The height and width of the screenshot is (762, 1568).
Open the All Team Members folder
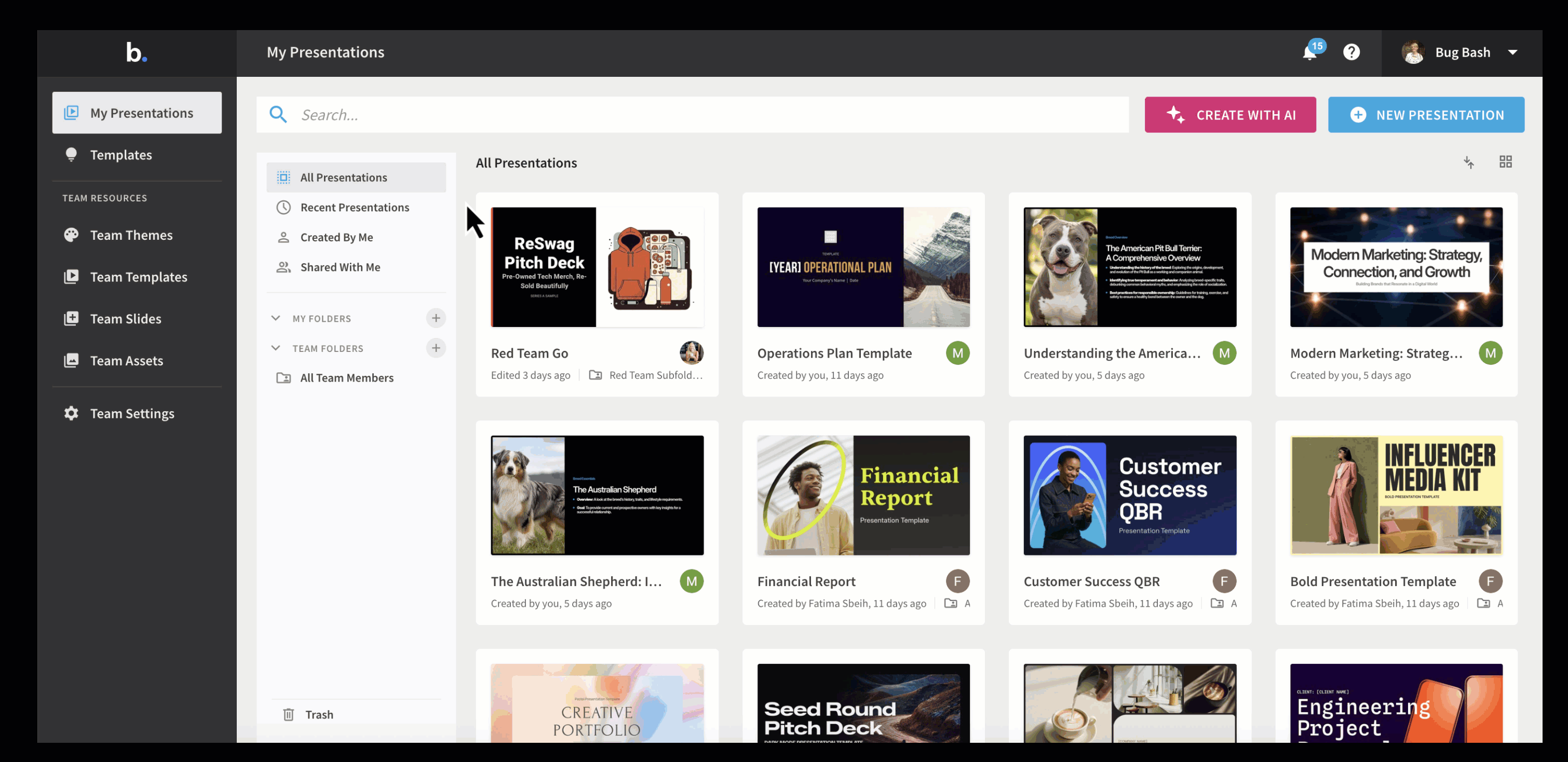pyautogui.click(x=356, y=378)
